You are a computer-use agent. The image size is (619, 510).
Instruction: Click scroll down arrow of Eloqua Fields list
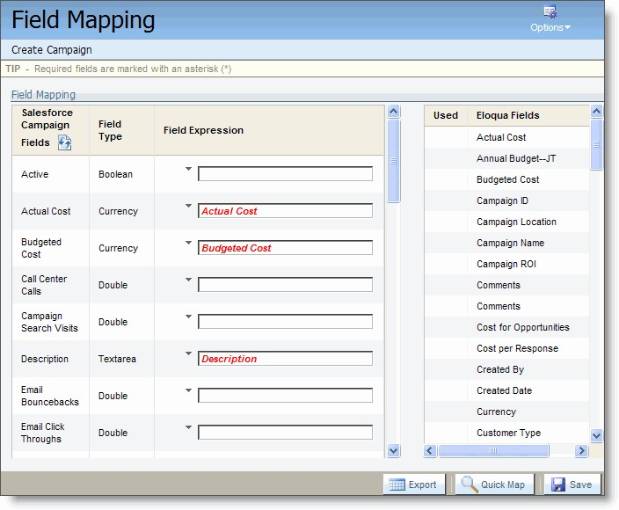pyautogui.click(x=596, y=435)
